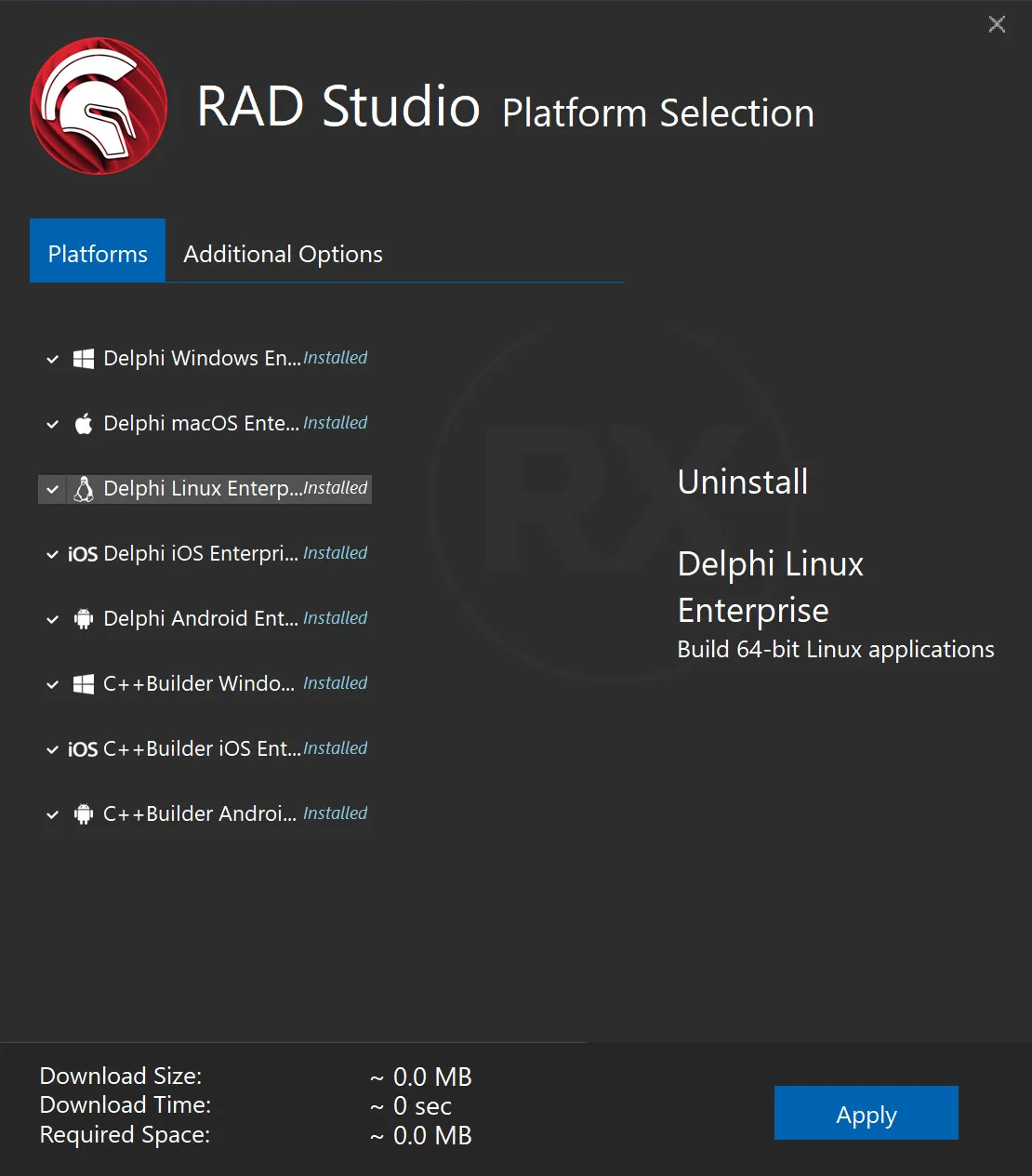Click the ~ 0 sec download time value
1032x1176 pixels.
pyautogui.click(x=411, y=1106)
